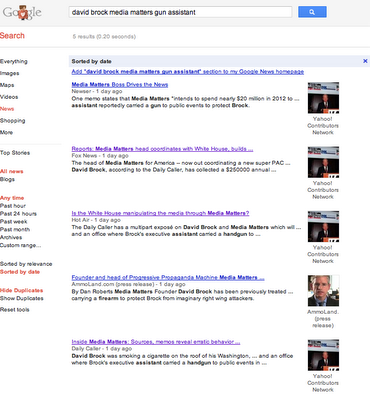The image size is (370, 400).
Task: Click the red Search heading
Action: pyautogui.click(x=12, y=36)
